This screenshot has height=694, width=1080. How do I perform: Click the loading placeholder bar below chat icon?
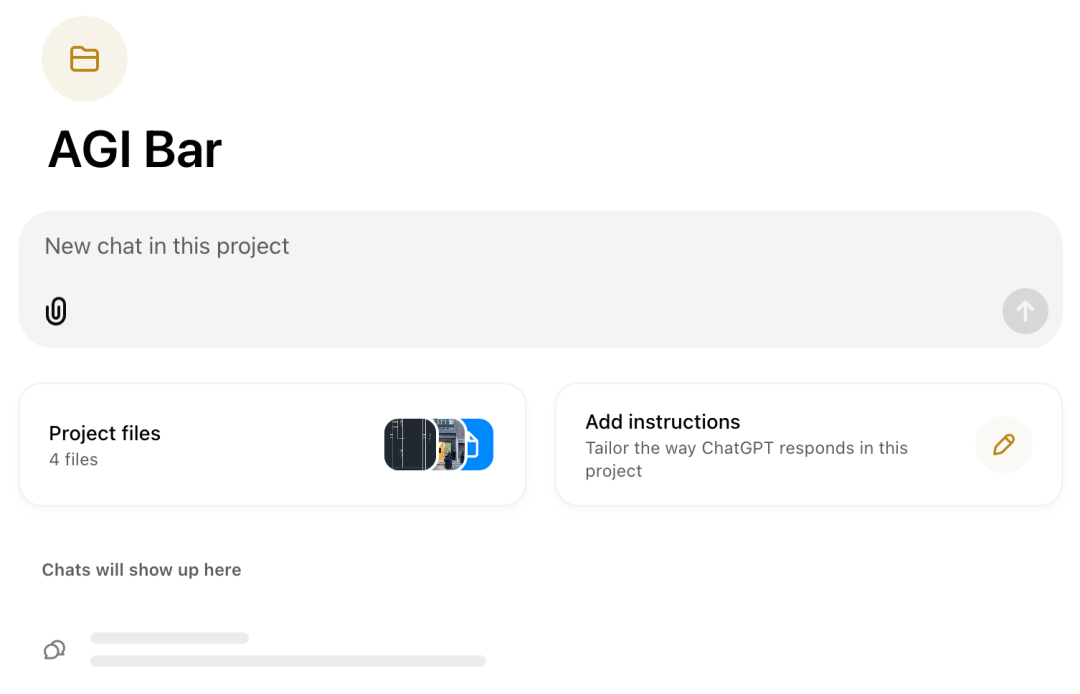coord(169,637)
